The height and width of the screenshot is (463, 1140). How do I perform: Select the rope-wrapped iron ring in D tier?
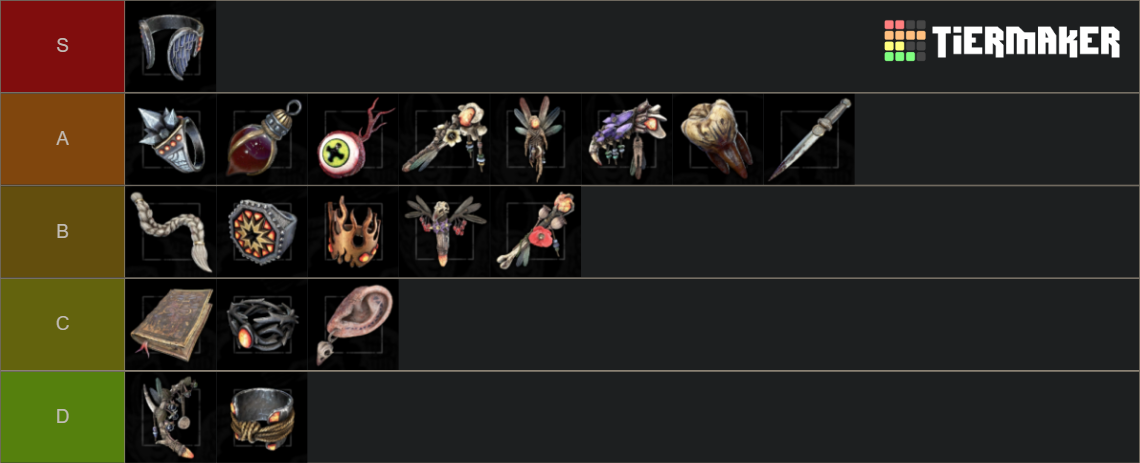pyautogui.click(x=262, y=417)
